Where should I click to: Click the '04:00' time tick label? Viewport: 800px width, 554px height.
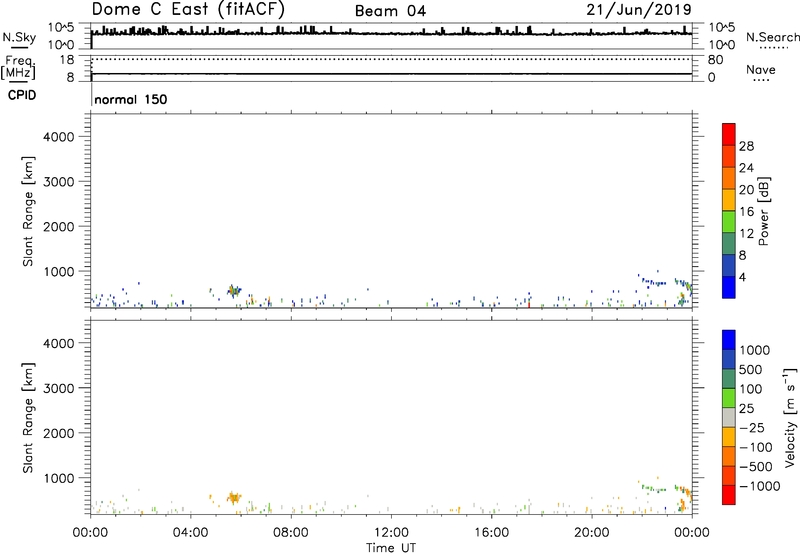(190, 533)
